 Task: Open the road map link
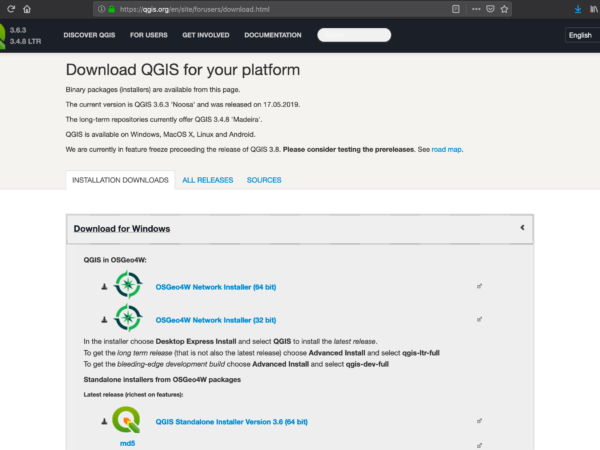(446, 149)
